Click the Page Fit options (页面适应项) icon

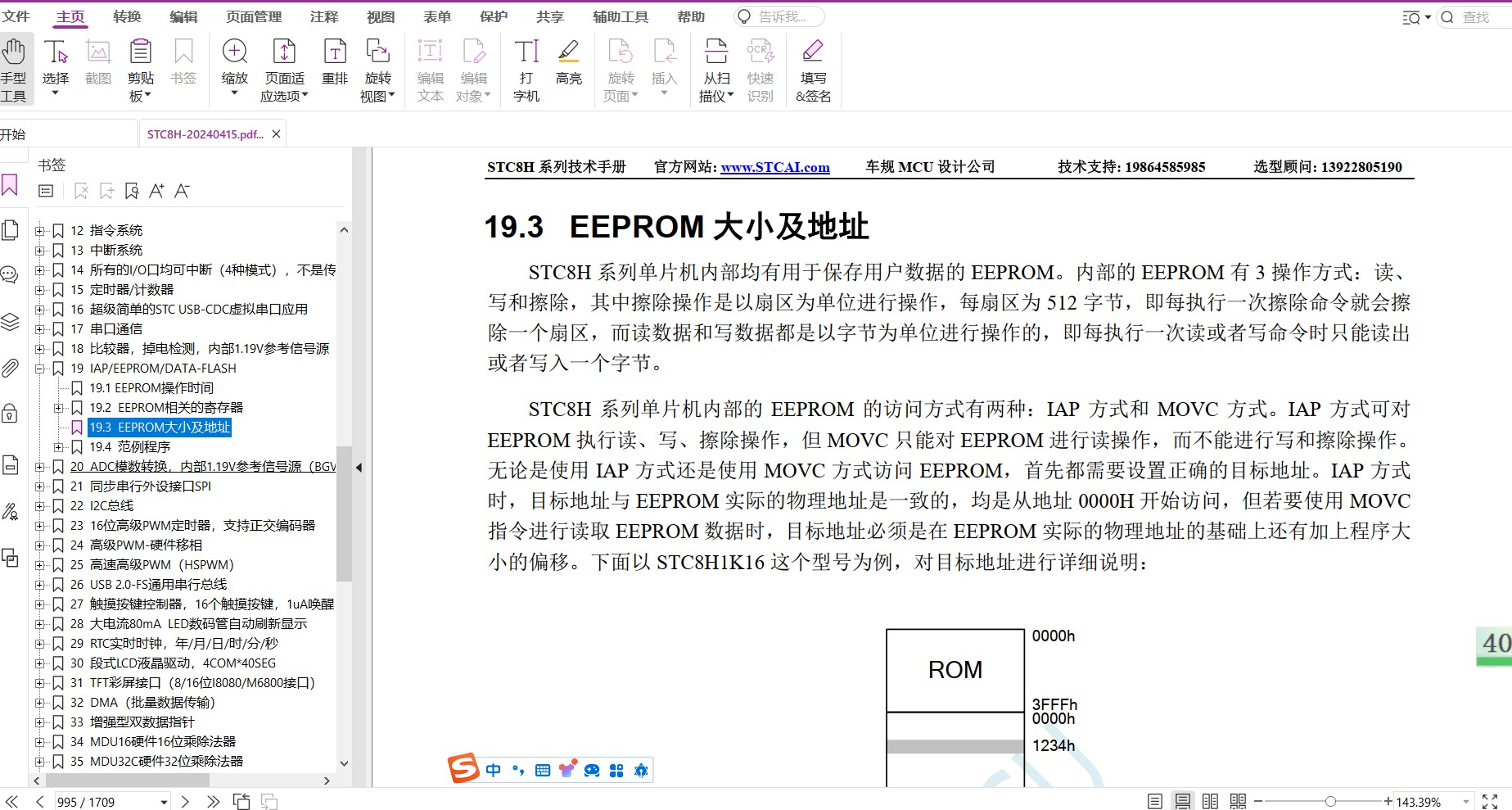(x=284, y=52)
